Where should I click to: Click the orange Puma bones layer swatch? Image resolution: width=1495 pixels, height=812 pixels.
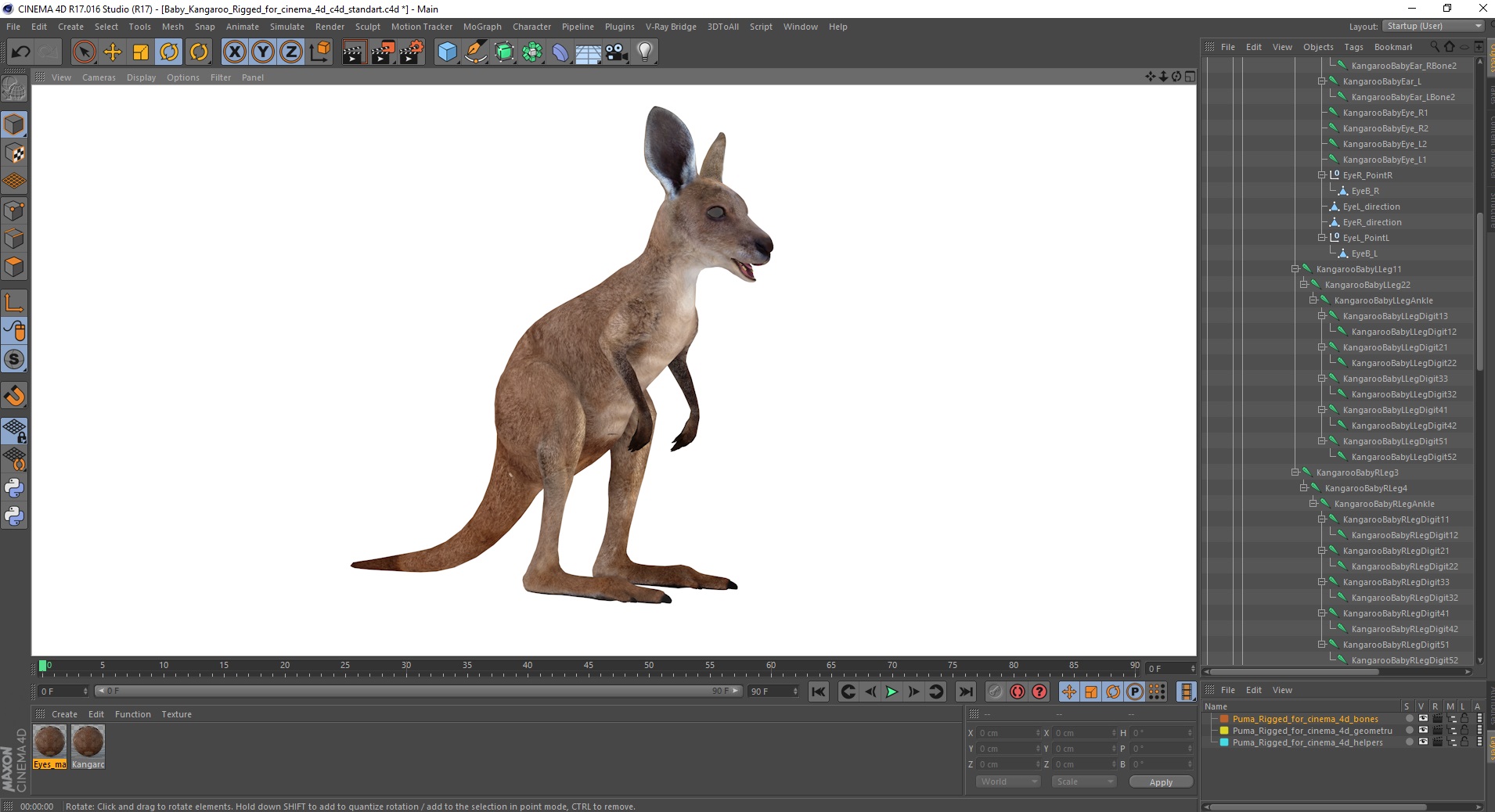pos(1224,719)
